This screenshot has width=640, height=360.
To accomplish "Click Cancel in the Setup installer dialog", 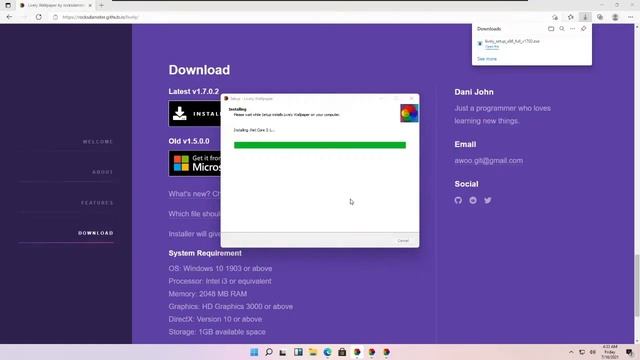I will click(403, 240).
